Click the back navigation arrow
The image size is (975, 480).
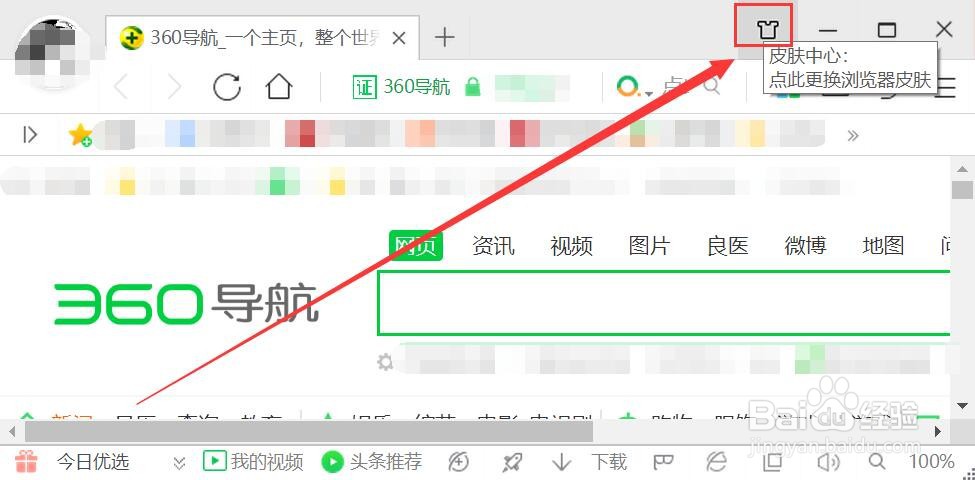pyautogui.click(x=122, y=87)
